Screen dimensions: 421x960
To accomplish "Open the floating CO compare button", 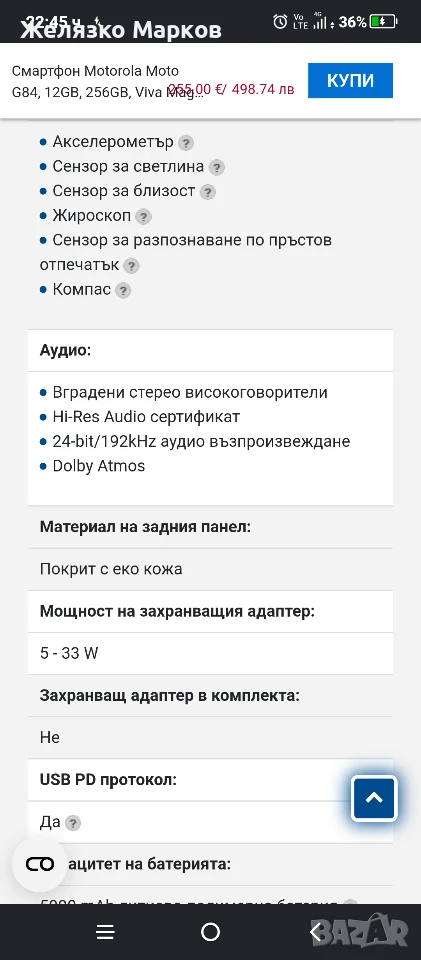I will [40, 864].
